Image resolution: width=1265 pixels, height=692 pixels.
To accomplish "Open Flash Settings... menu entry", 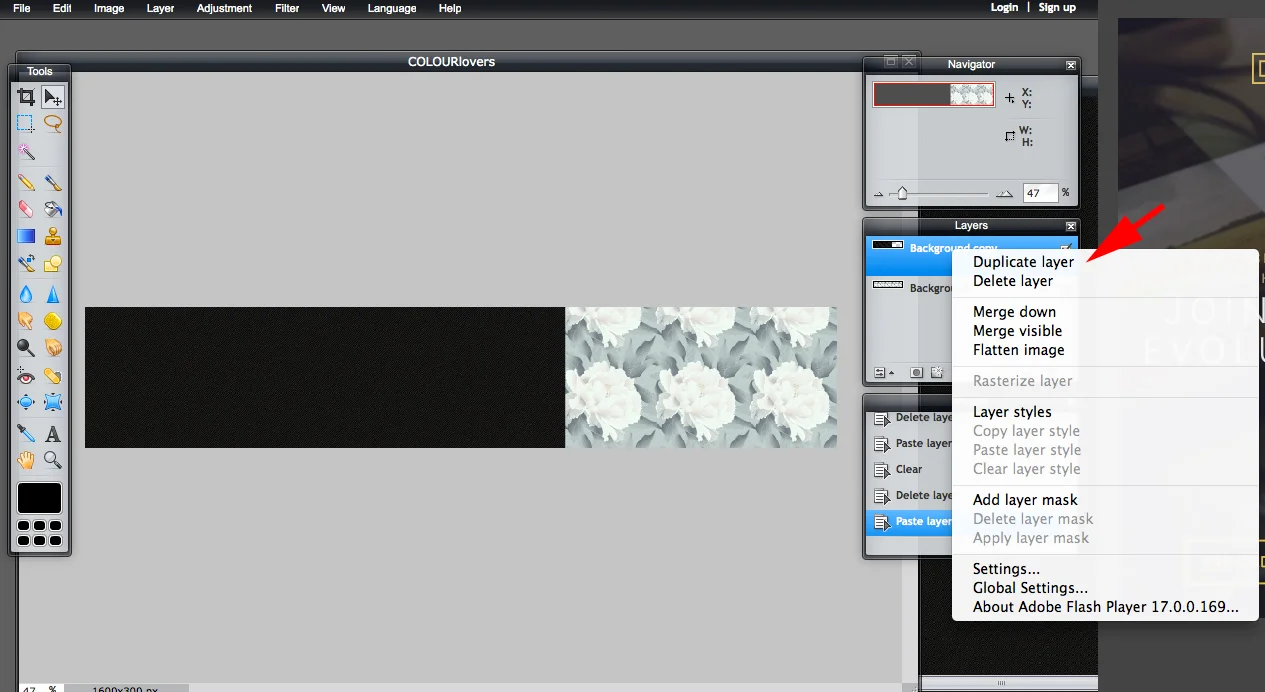I will tap(1006, 569).
